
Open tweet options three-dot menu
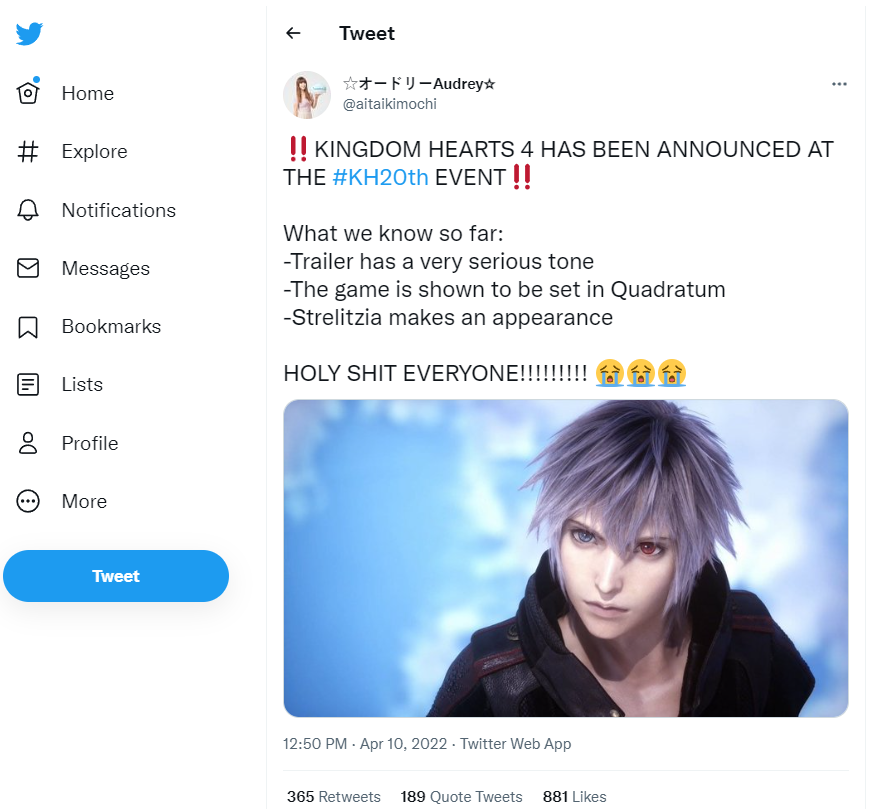[x=839, y=84]
